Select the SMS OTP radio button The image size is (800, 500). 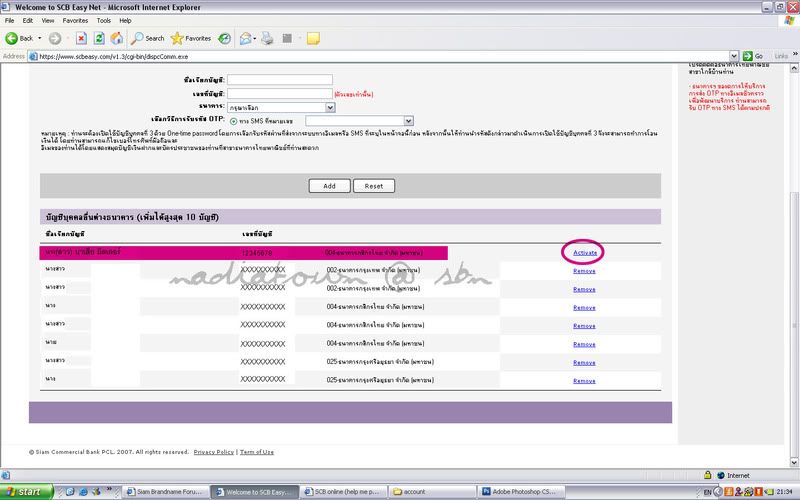tap(233, 121)
